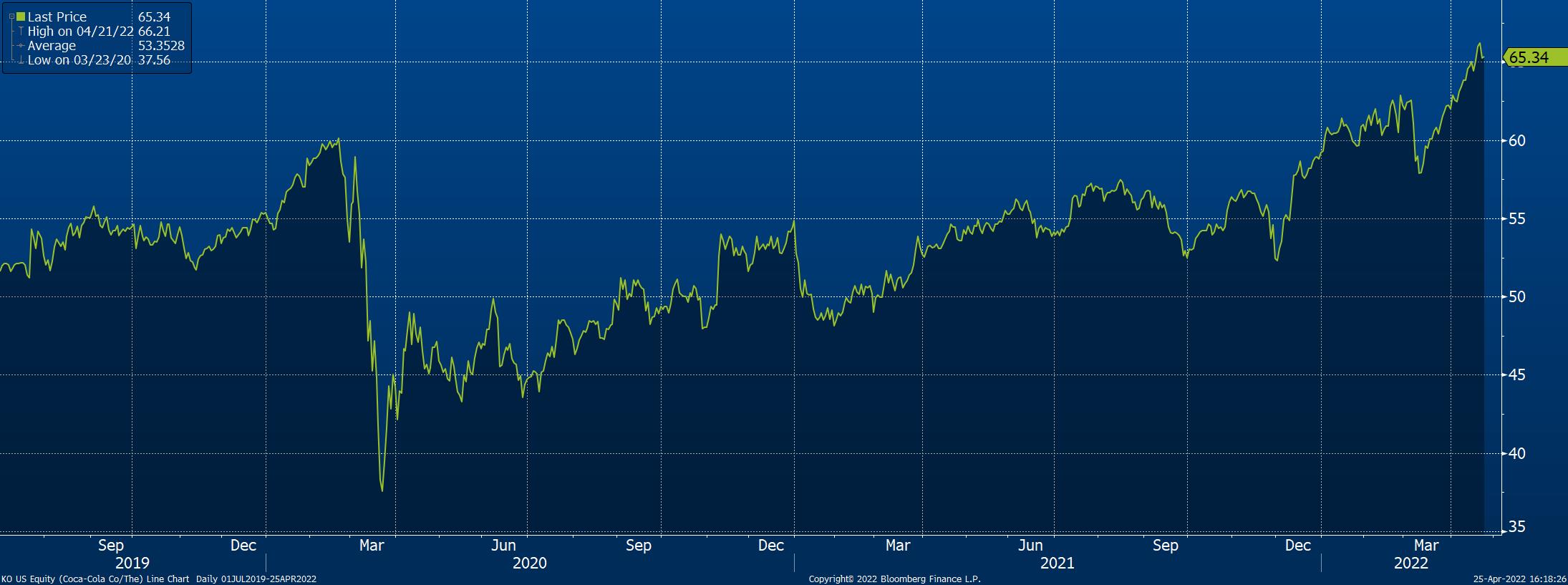Click the Sep label in 2020
Image resolution: width=1568 pixels, height=585 pixels.
[x=639, y=546]
